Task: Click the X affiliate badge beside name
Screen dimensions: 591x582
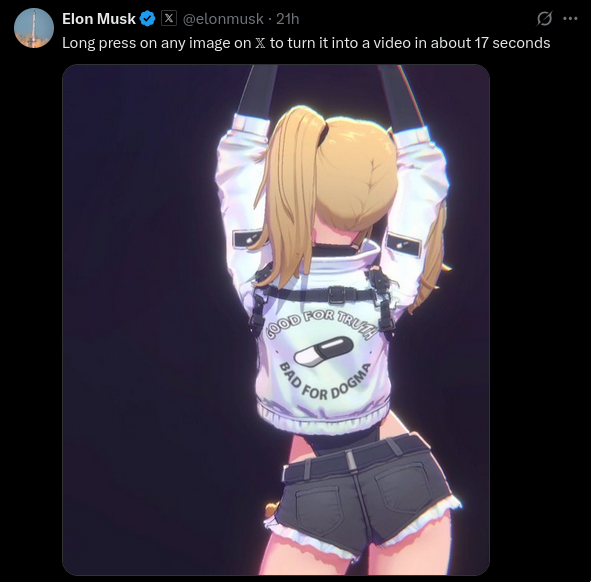Action: 169,18
